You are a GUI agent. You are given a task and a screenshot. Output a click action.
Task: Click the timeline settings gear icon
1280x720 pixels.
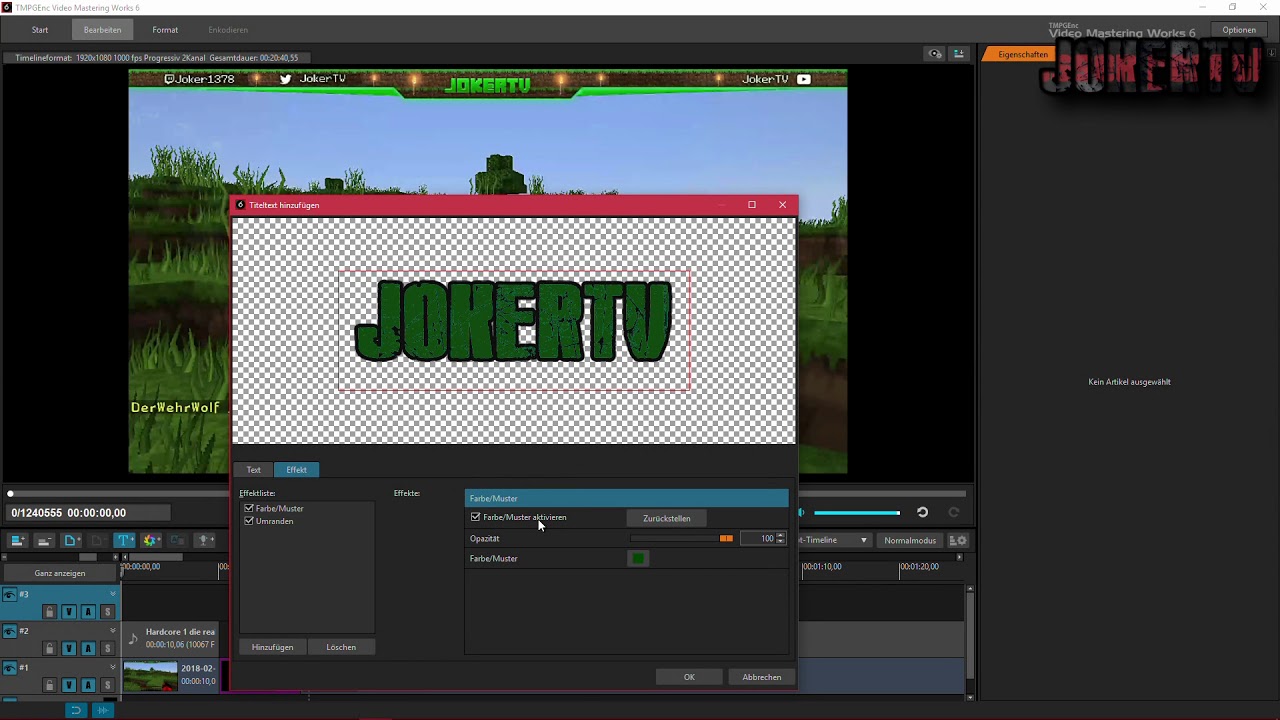(x=958, y=540)
